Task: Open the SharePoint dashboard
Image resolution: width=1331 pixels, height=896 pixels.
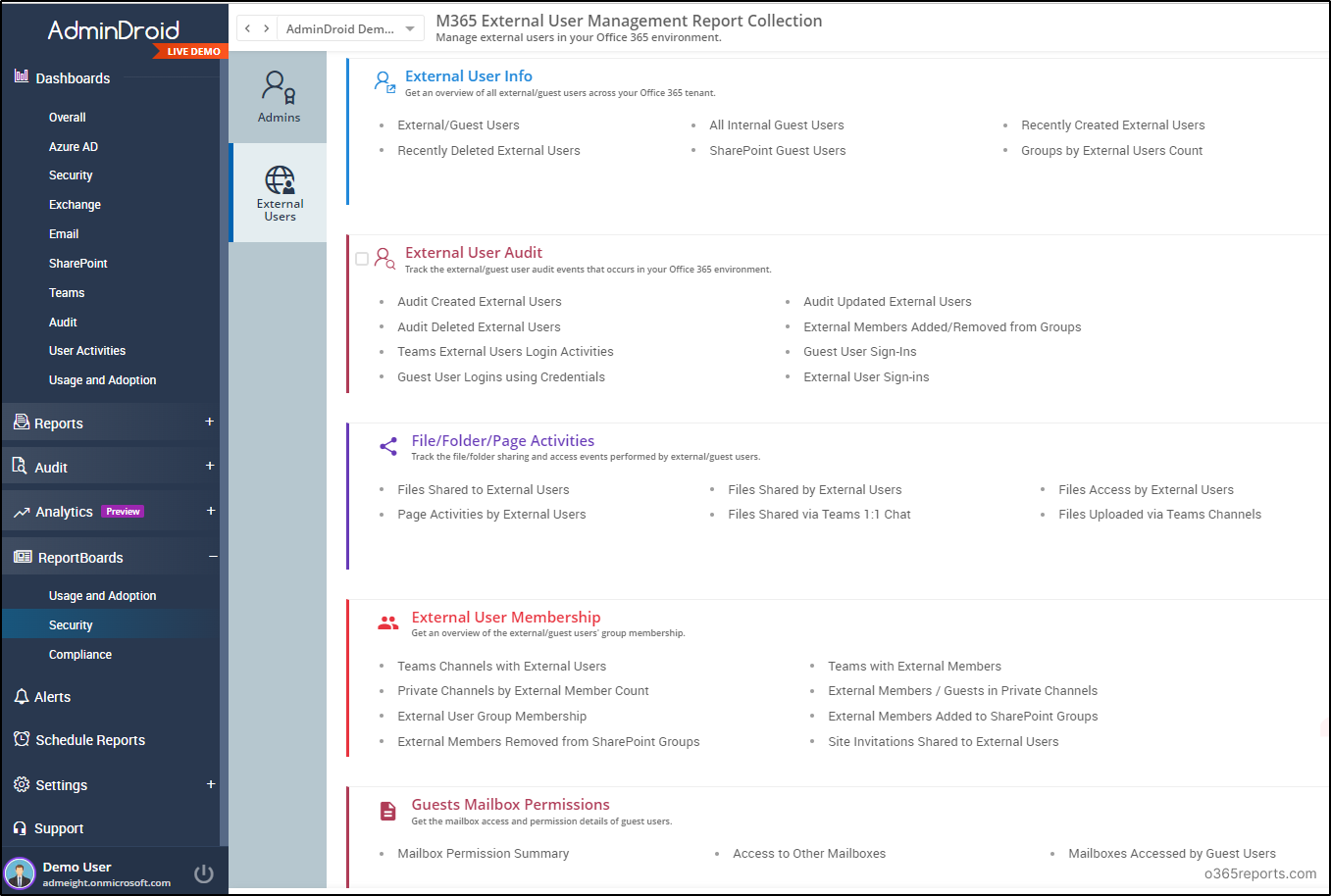Action: point(78,264)
